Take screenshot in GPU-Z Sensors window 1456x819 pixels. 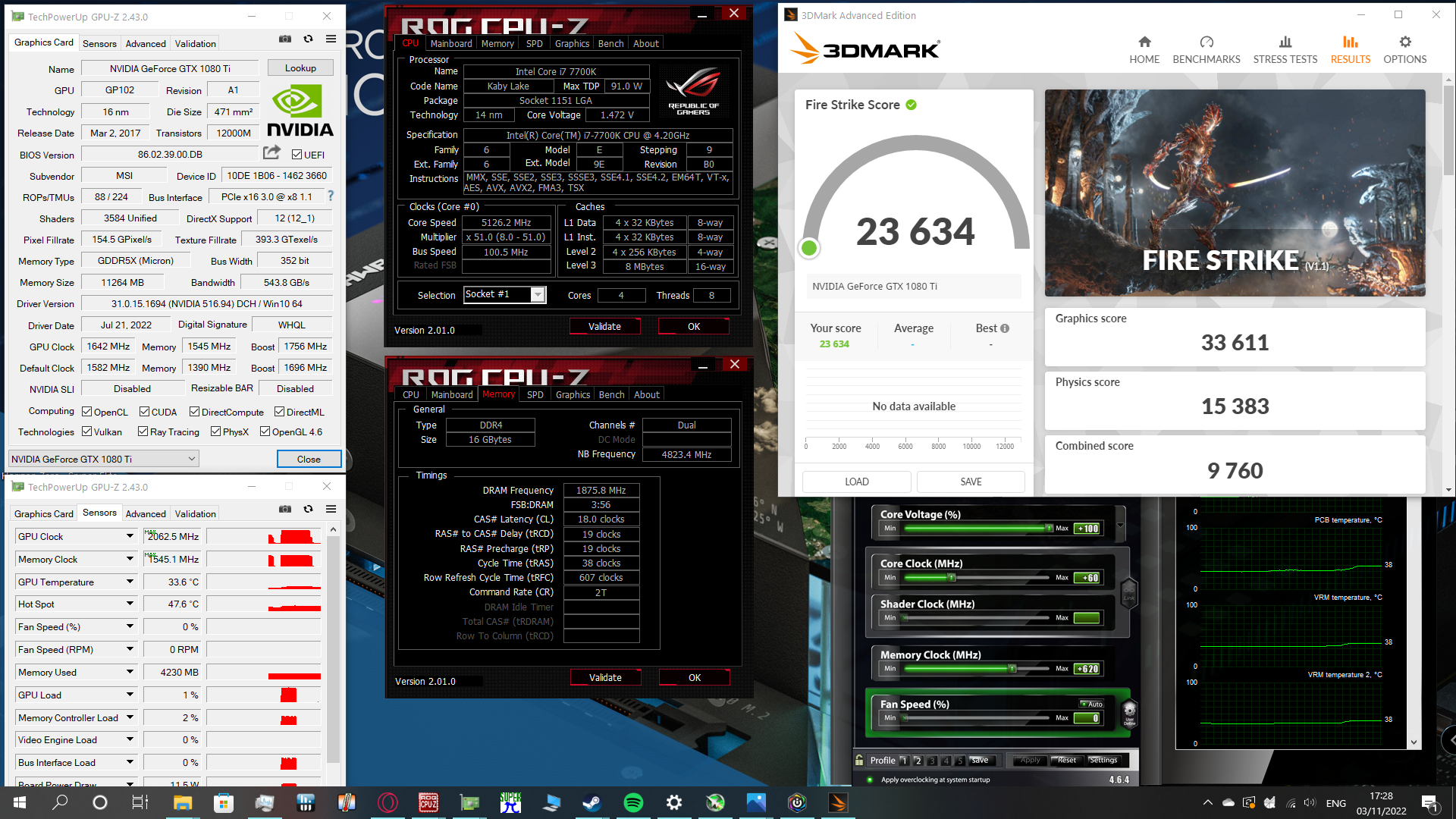pyautogui.click(x=285, y=510)
